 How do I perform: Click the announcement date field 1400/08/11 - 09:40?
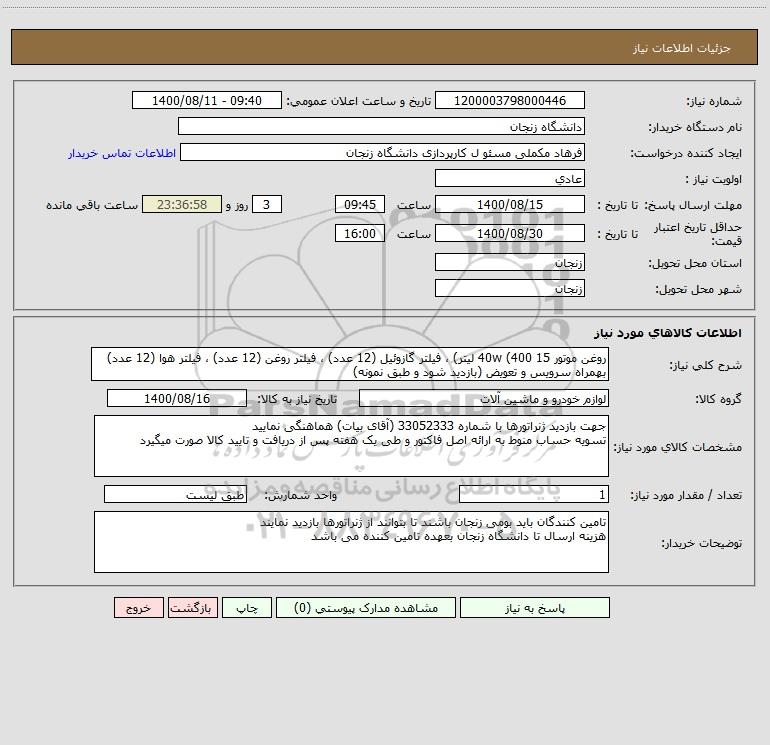tap(207, 100)
